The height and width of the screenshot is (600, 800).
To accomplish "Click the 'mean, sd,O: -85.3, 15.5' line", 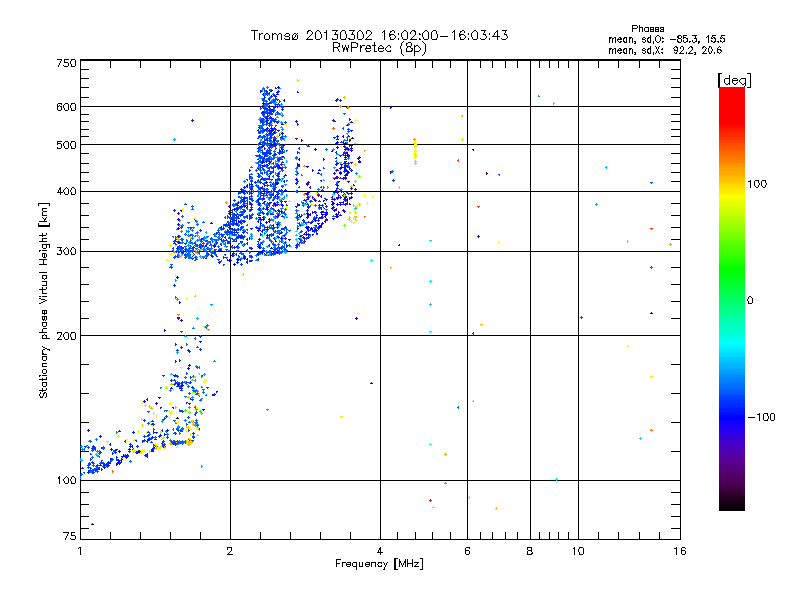I will pos(667,39).
